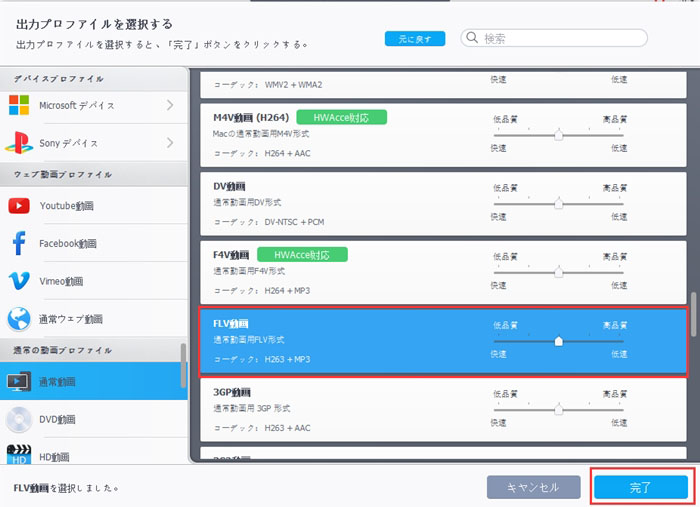Focus the 検索 search input field
The width and height of the screenshot is (700, 507).
(x=560, y=38)
